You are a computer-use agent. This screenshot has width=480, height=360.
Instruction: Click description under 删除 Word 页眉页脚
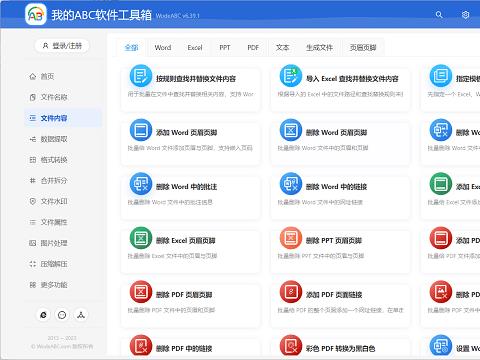pos(323,148)
